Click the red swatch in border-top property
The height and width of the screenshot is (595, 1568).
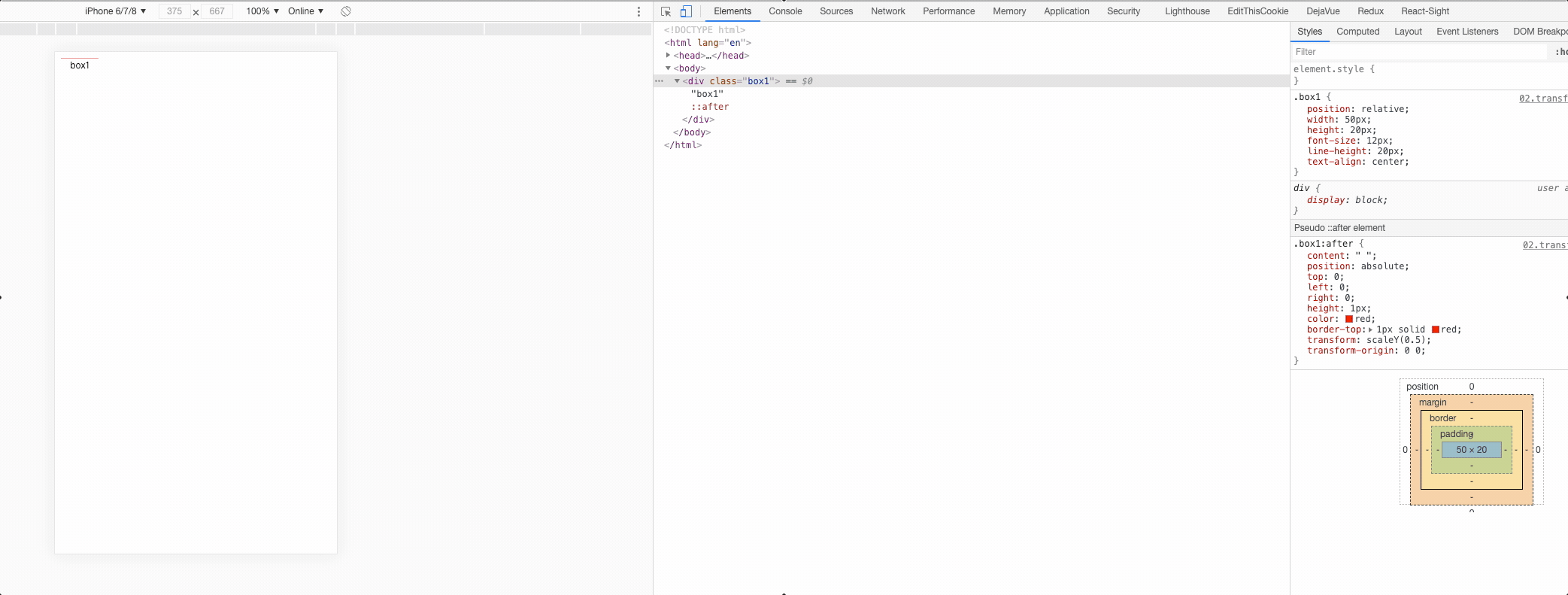(x=1436, y=329)
